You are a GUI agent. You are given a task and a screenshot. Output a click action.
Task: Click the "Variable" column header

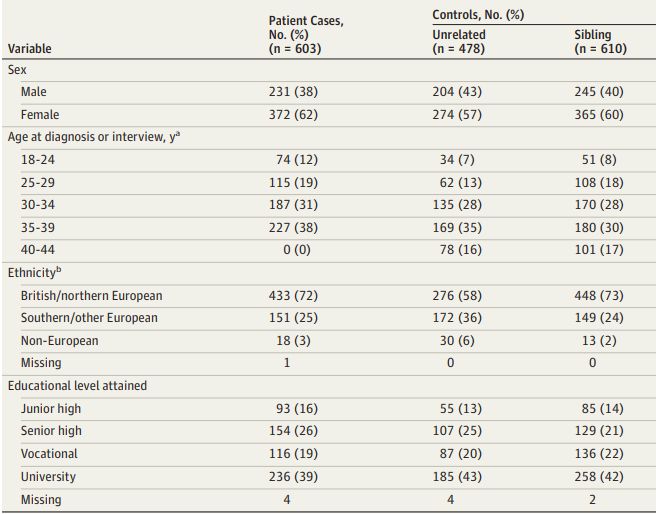point(29,48)
